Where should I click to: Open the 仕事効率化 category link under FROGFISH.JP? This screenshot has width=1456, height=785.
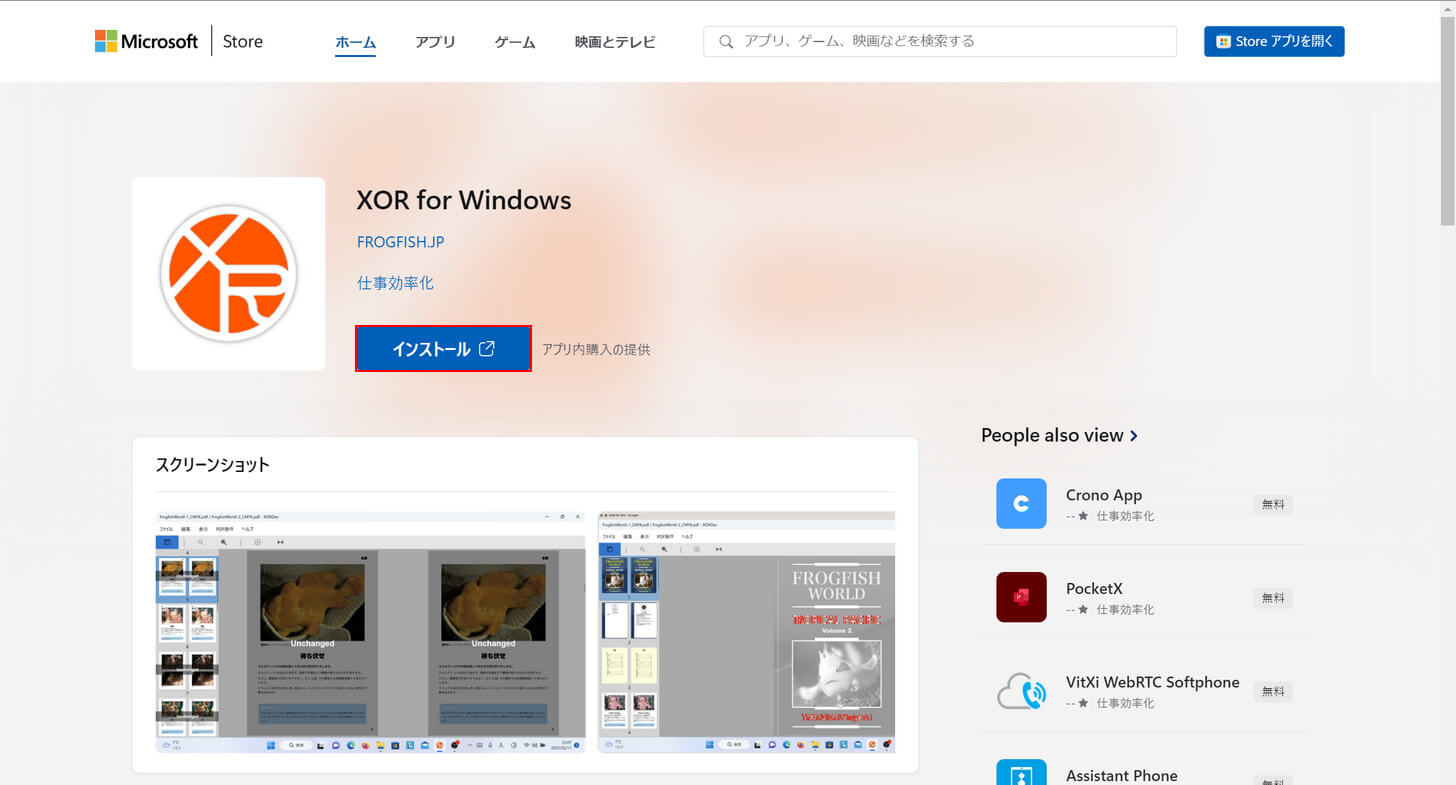(395, 283)
